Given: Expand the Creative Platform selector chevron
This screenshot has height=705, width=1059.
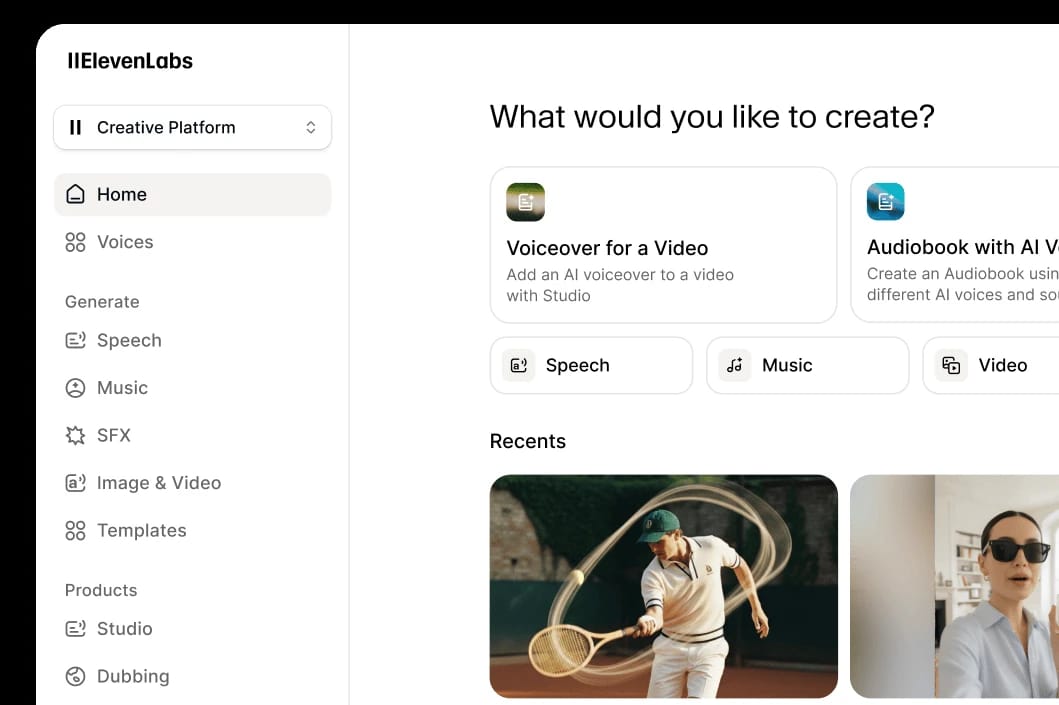Looking at the screenshot, I should [310, 127].
